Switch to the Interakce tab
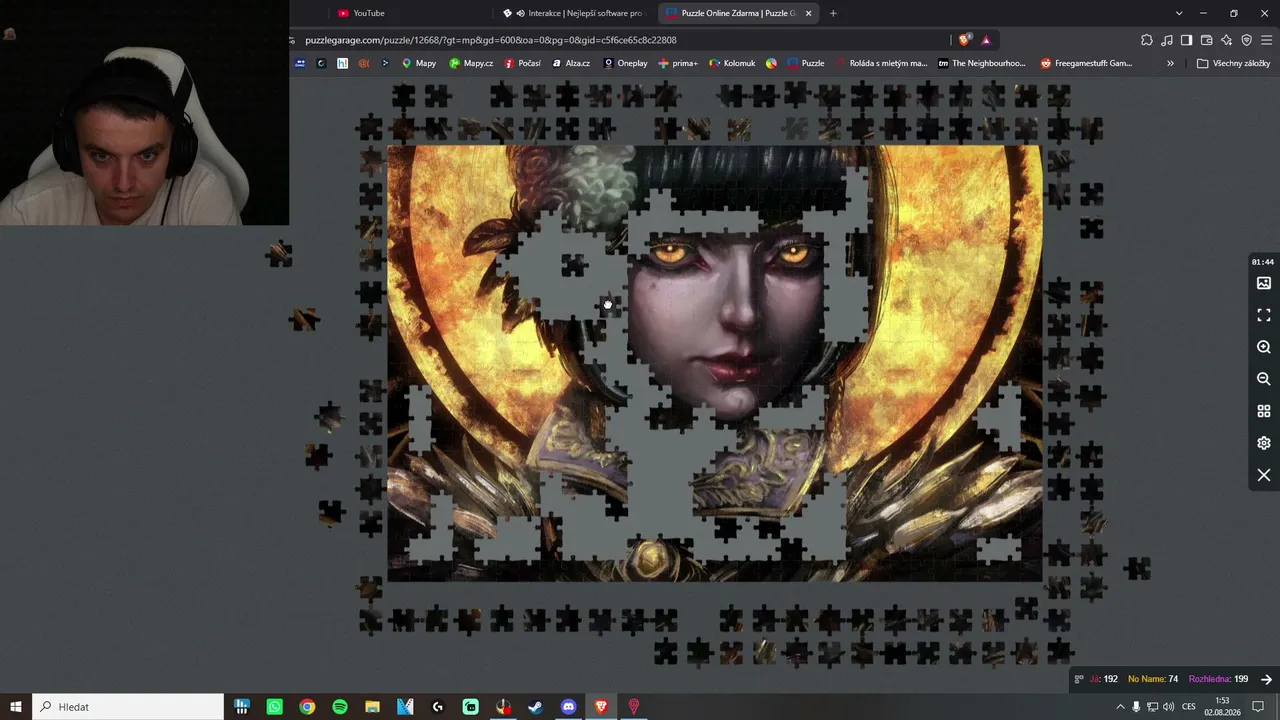This screenshot has width=1280, height=720. (572, 13)
